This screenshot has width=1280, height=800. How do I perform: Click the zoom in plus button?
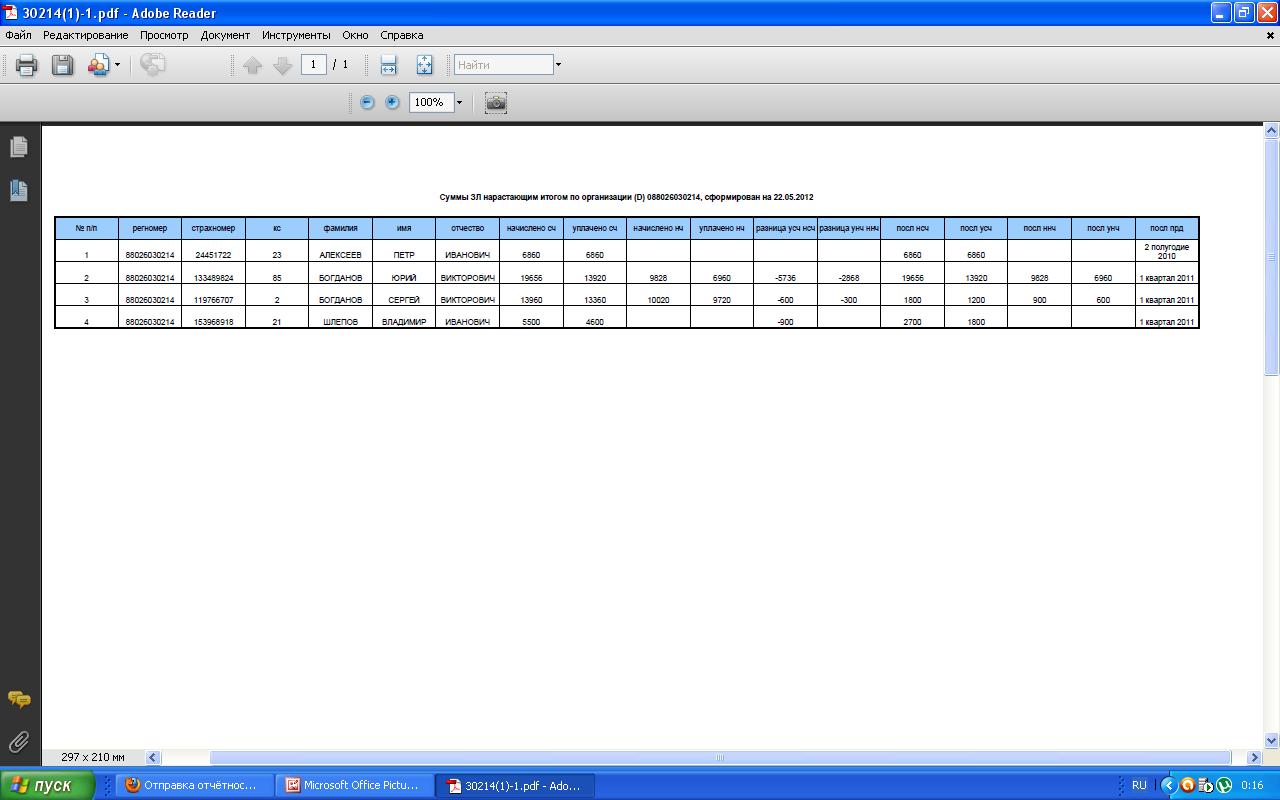pos(392,102)
